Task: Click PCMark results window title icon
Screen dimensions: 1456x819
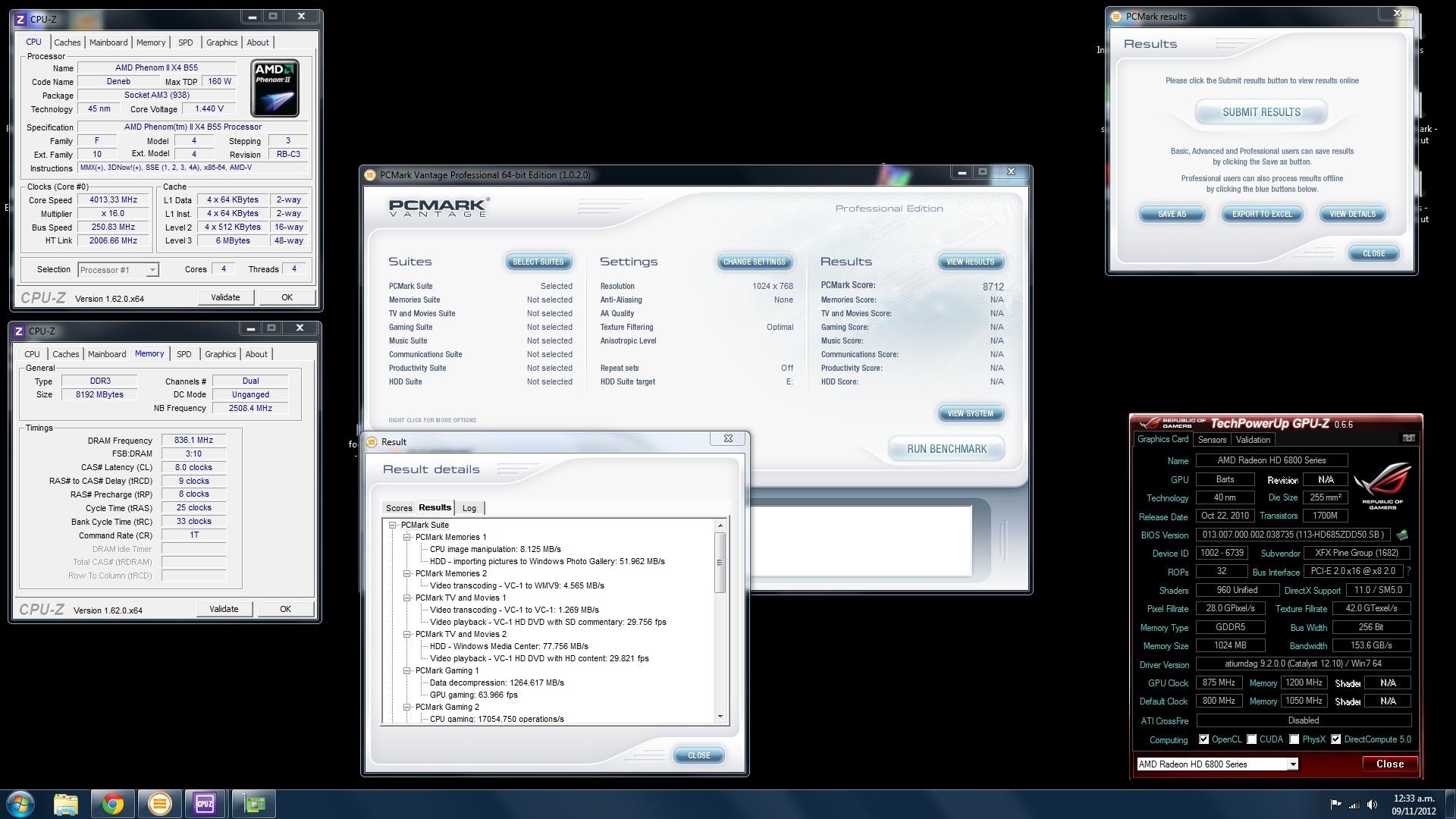Action: coord(1116,17)
